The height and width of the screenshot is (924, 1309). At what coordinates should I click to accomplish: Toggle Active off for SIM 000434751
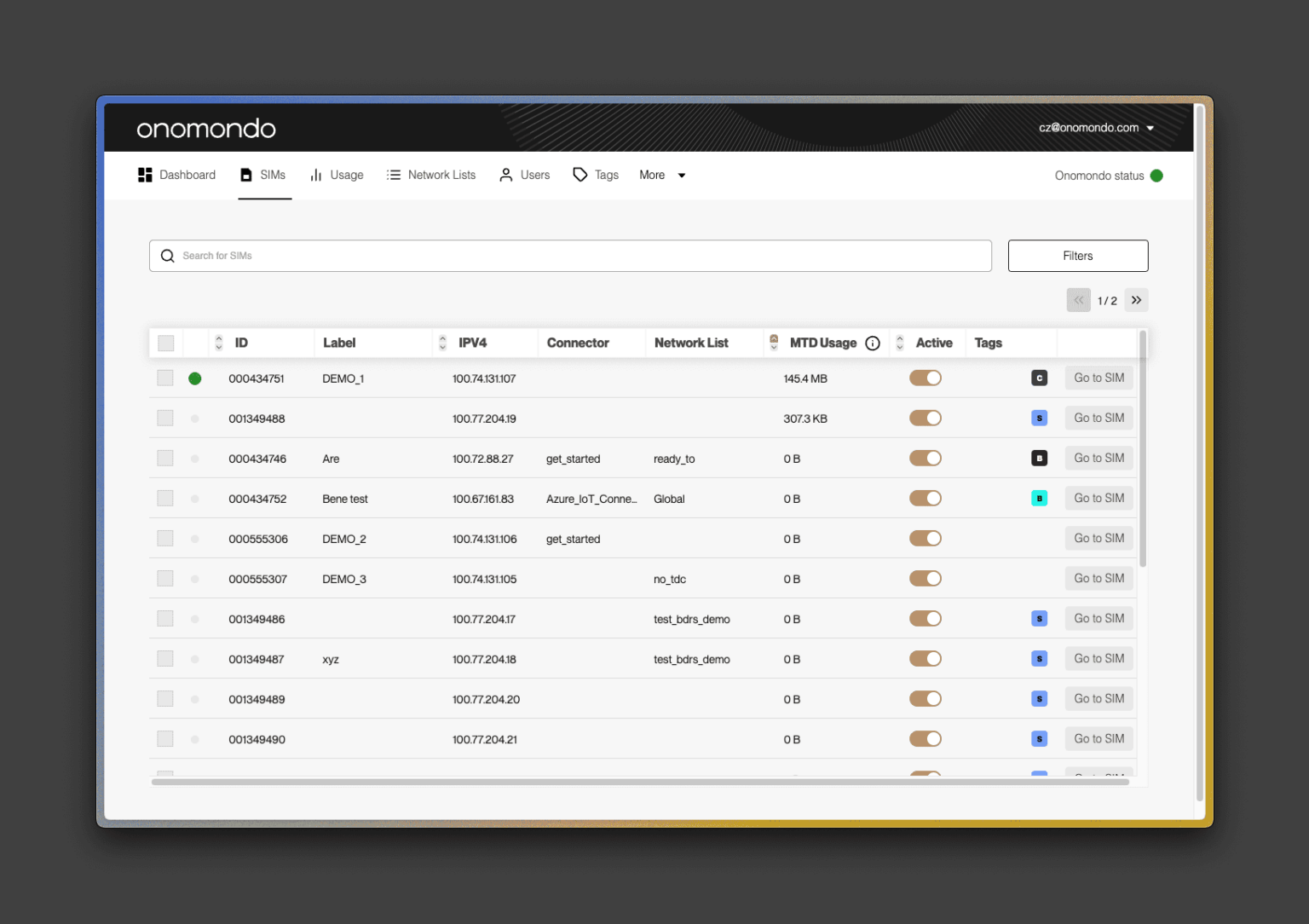[926, 378]
